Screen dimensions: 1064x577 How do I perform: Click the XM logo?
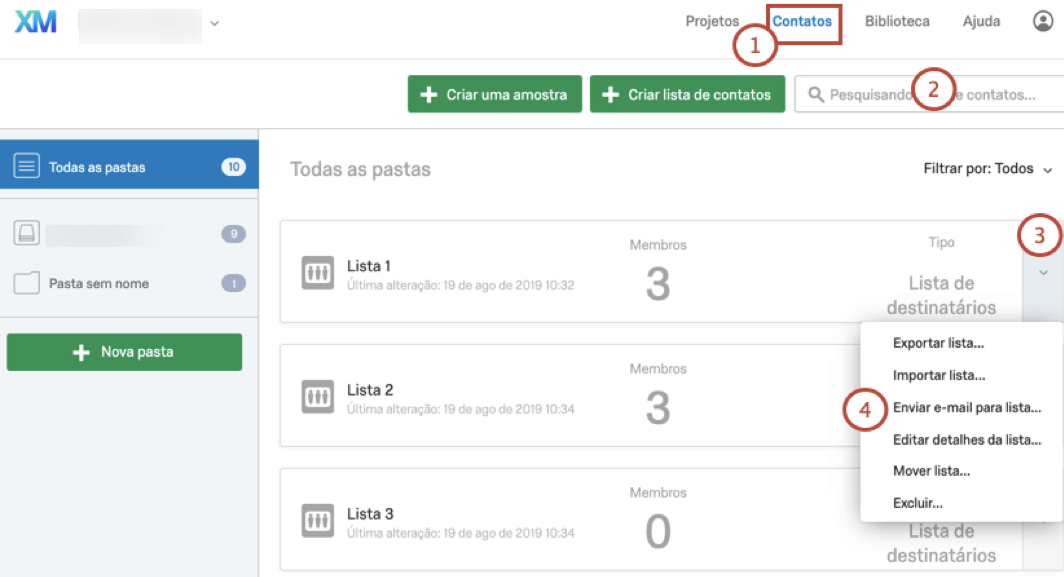tap(36, 22)
